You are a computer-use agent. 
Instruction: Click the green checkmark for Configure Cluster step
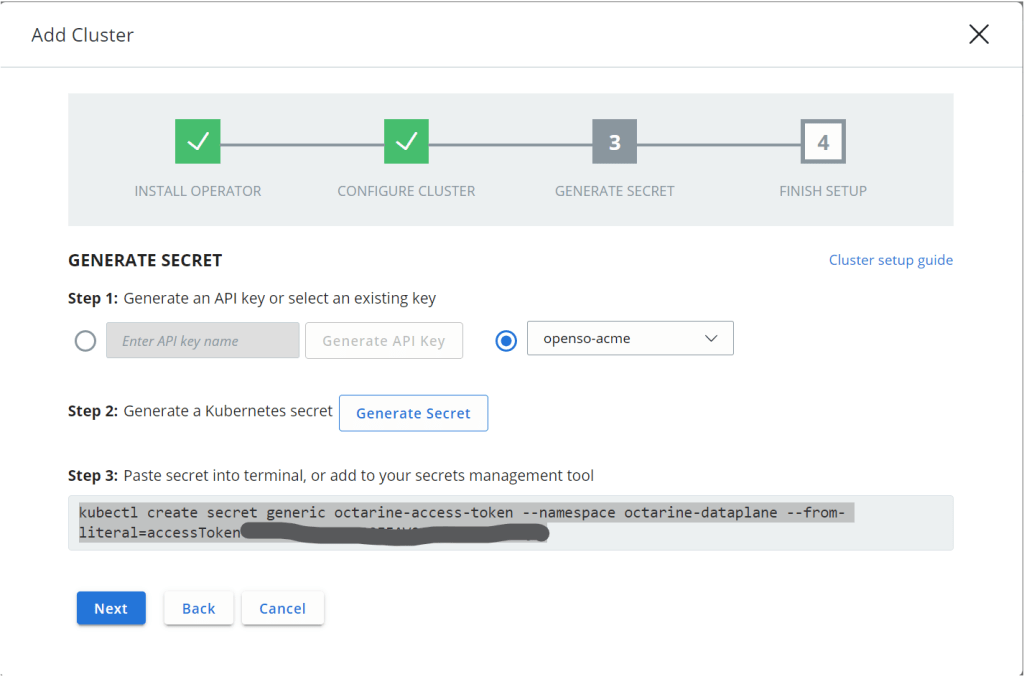point(406,142)
